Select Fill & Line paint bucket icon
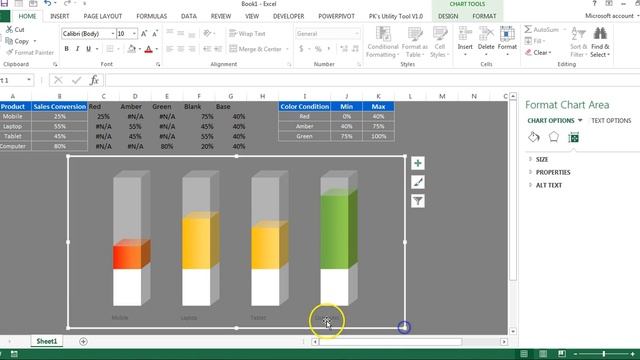 [x=534, y=137]
